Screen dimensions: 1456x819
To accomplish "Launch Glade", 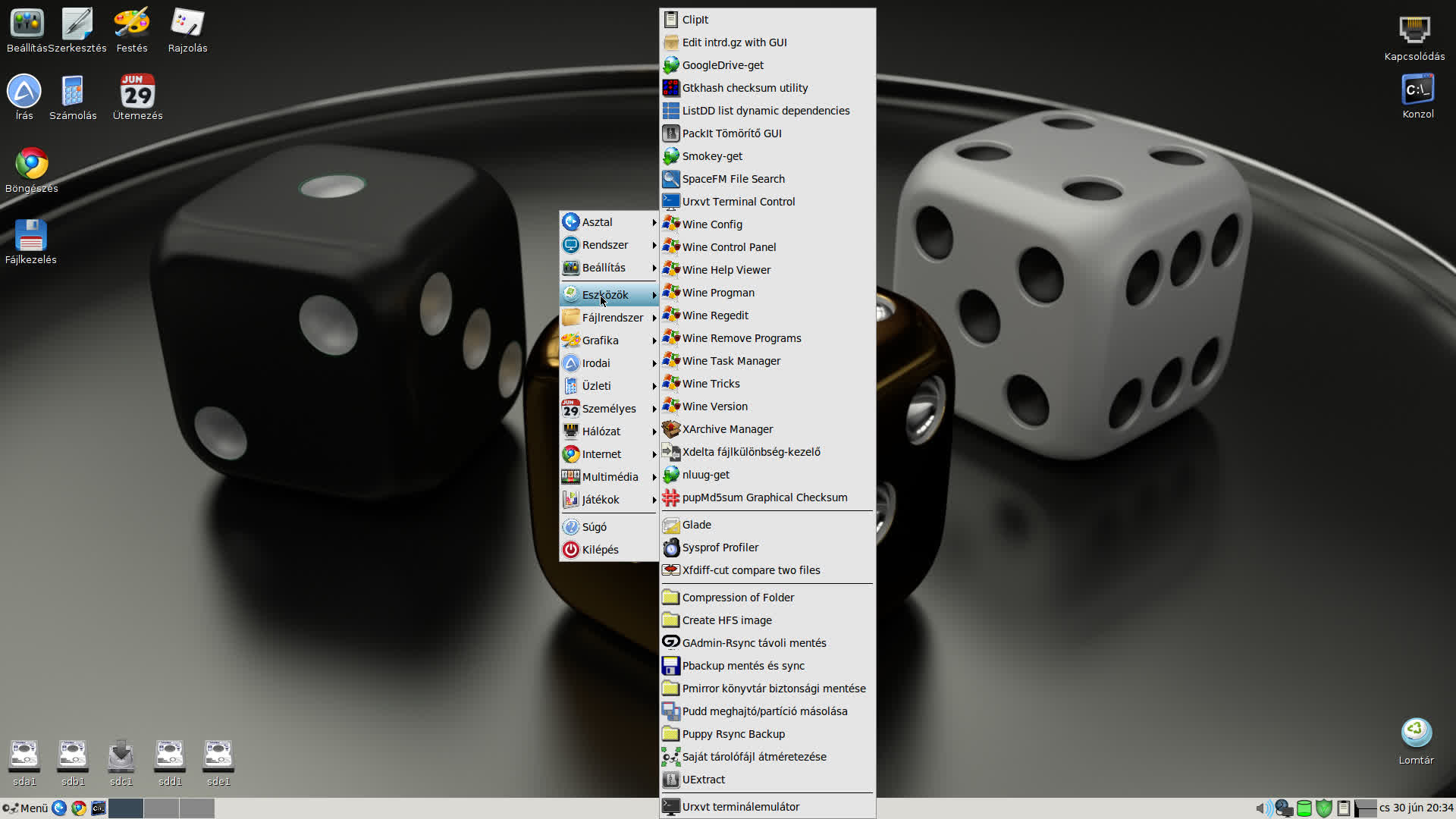I will click(767, 525).
